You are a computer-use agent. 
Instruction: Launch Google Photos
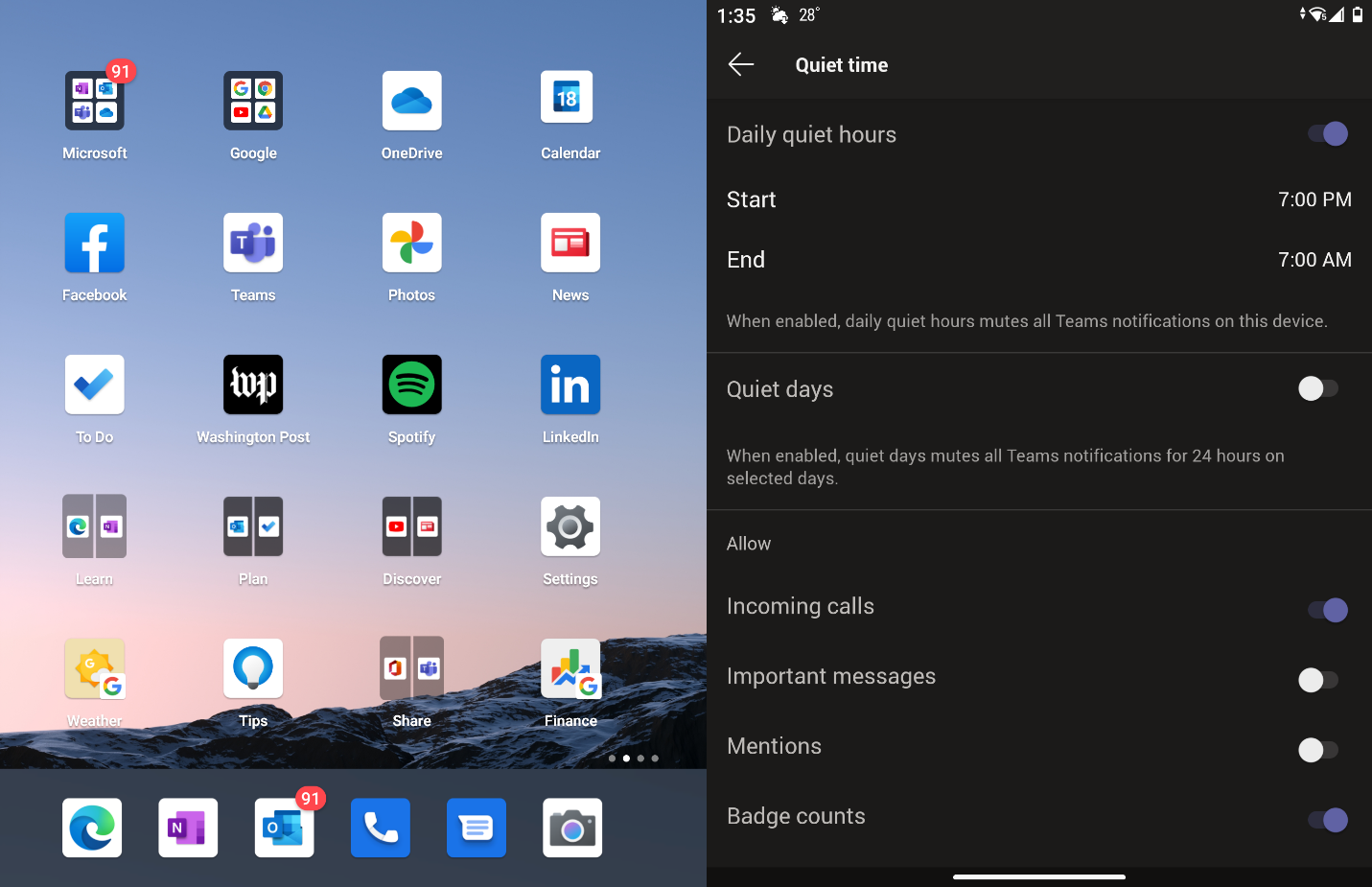(412, 243)
